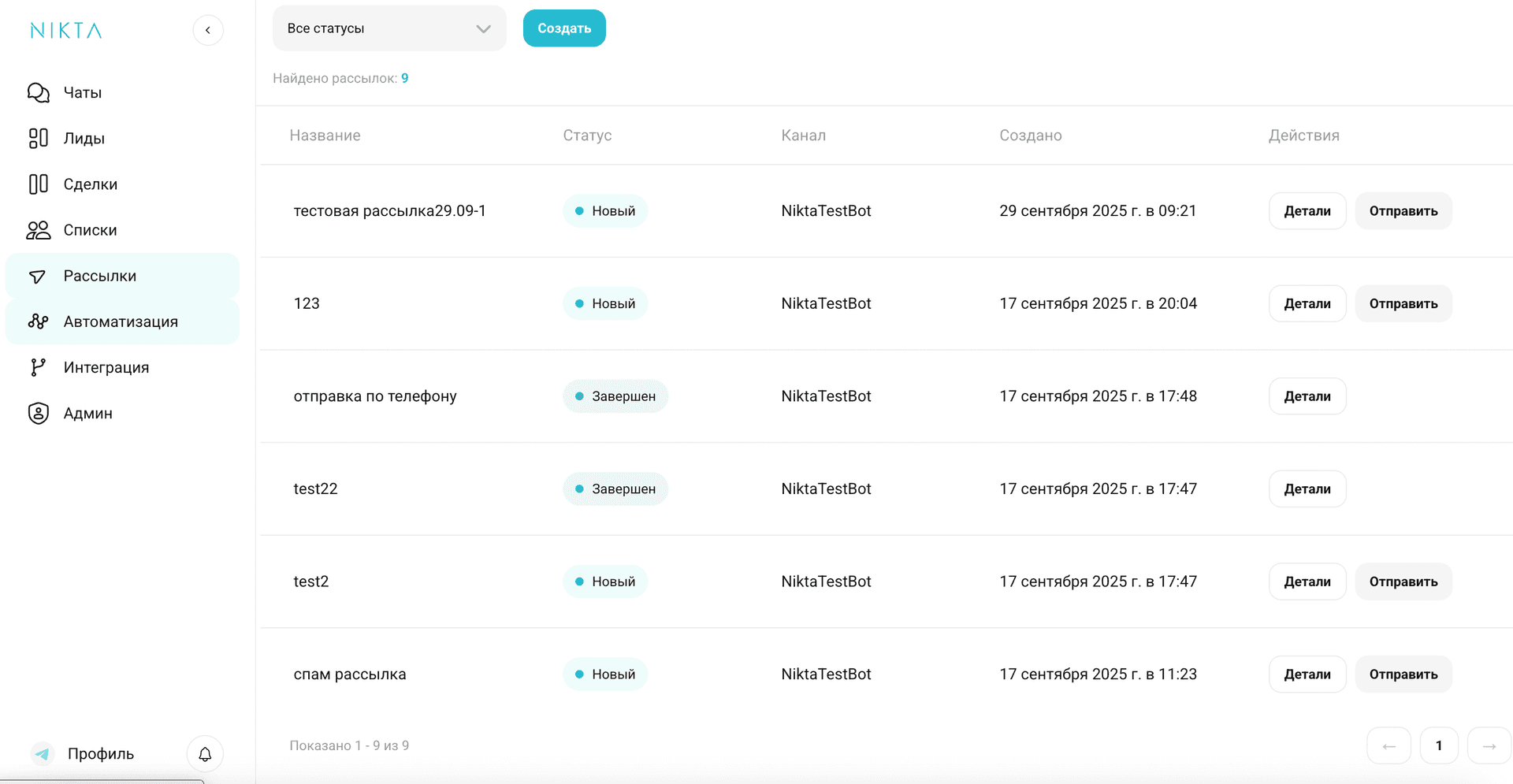Select the Рассылки send icon
This screenshot has width=1513, height=784.
pos(38,276)
